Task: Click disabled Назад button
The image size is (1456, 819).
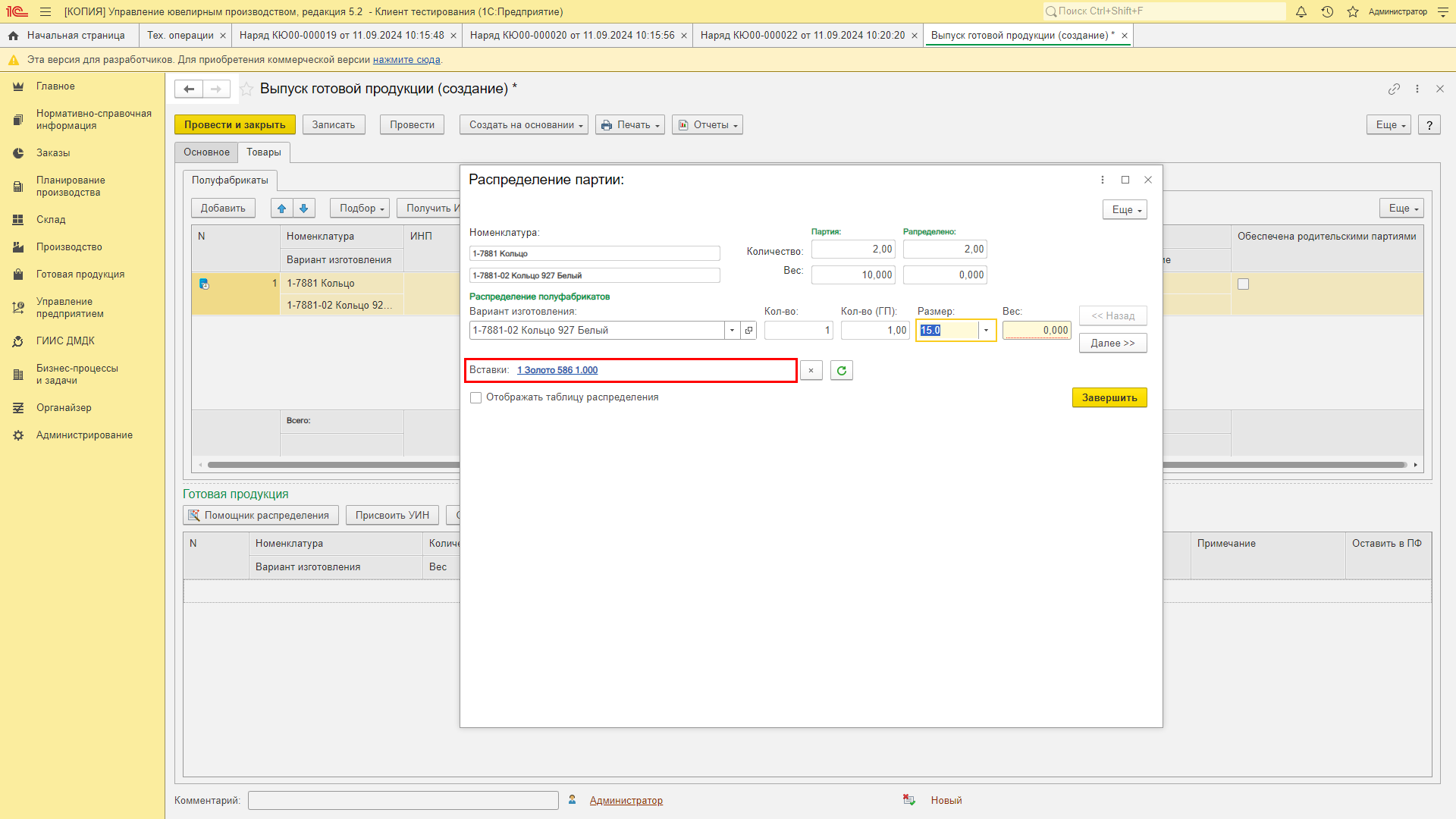Action: (x=1112, y=316)
